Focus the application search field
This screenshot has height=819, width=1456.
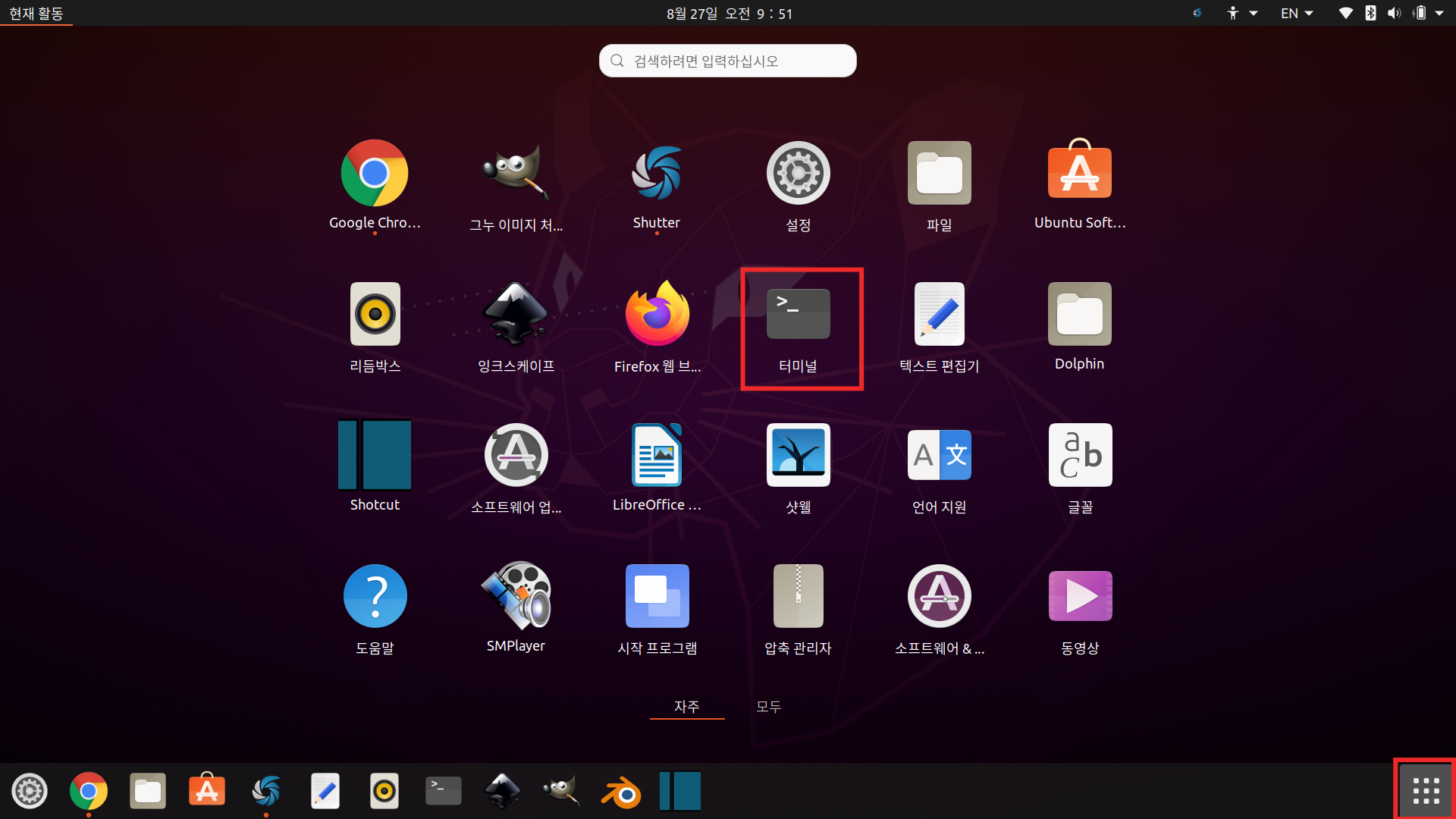point(728,61)
